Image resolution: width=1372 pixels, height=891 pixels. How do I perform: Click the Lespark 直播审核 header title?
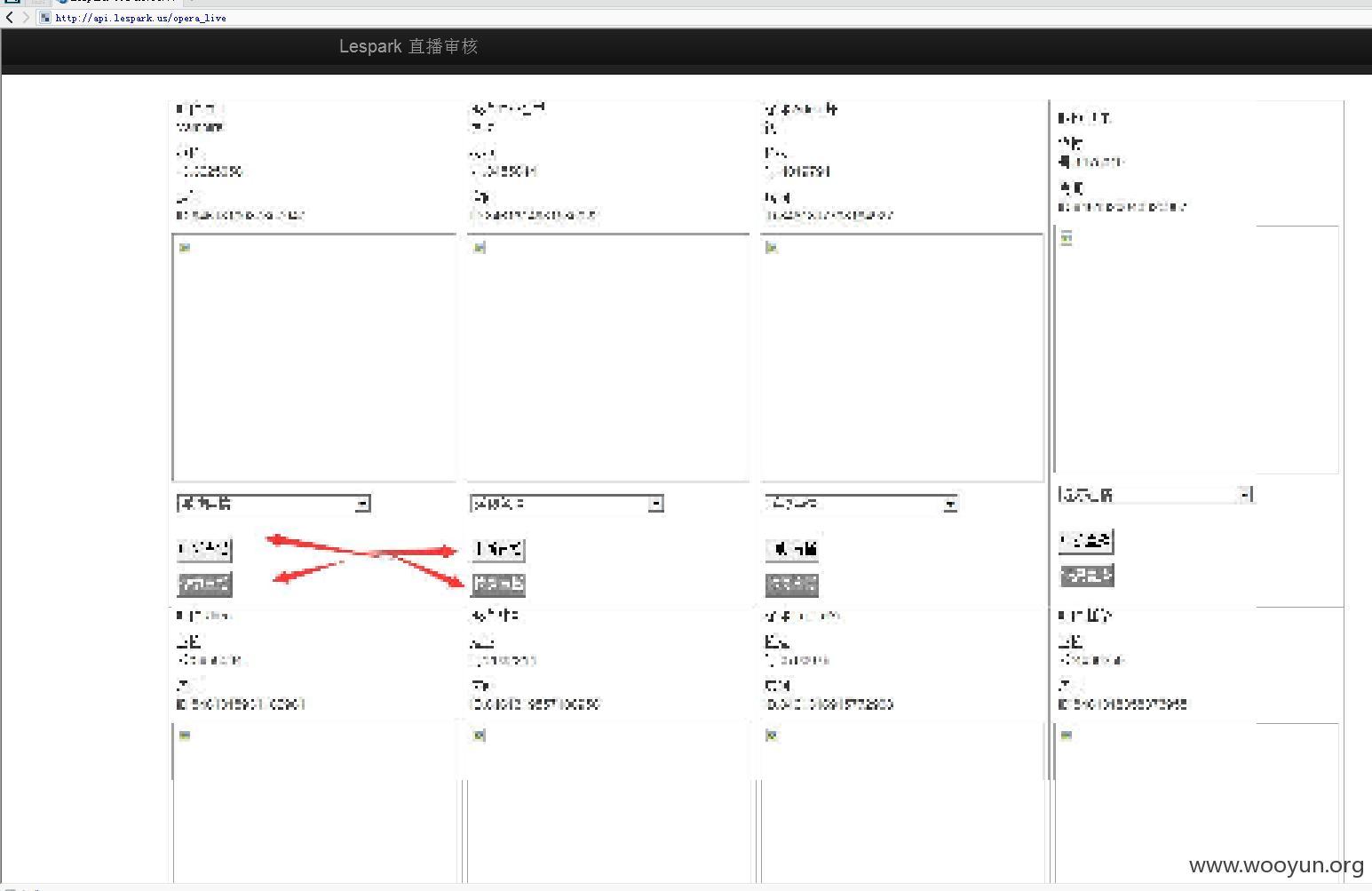pos(408,46)
